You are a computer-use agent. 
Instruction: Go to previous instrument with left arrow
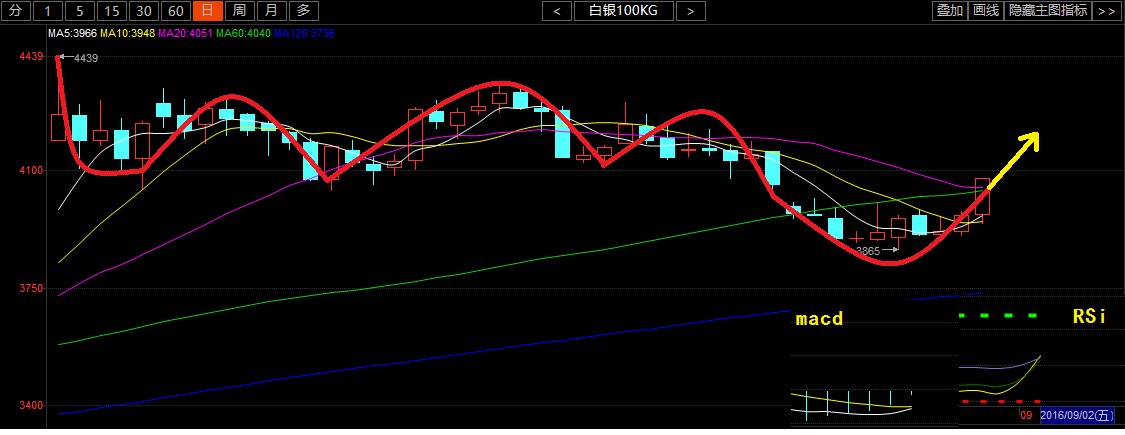(556, 11)
